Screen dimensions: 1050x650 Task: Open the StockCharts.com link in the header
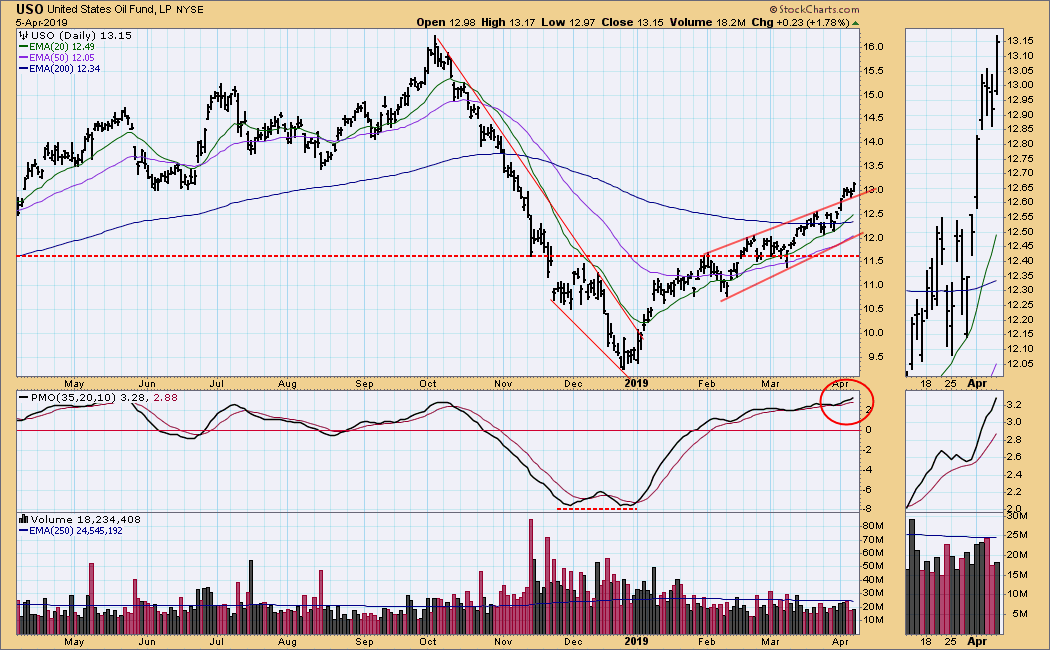[818, 9]
